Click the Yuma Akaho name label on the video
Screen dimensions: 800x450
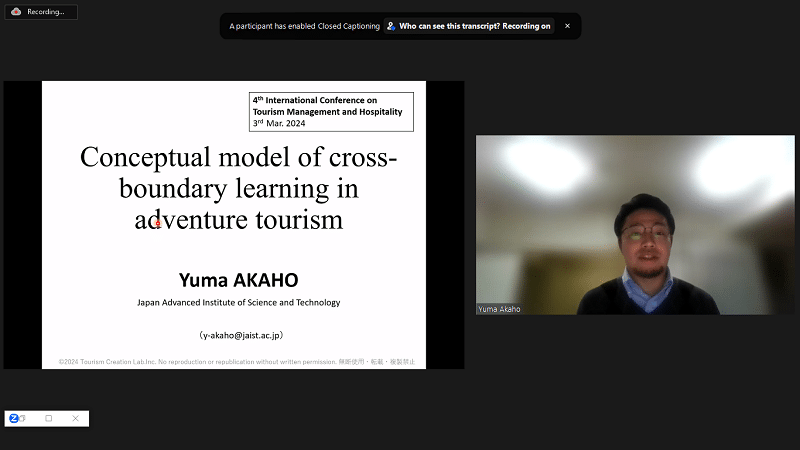[x=500, y=309]
